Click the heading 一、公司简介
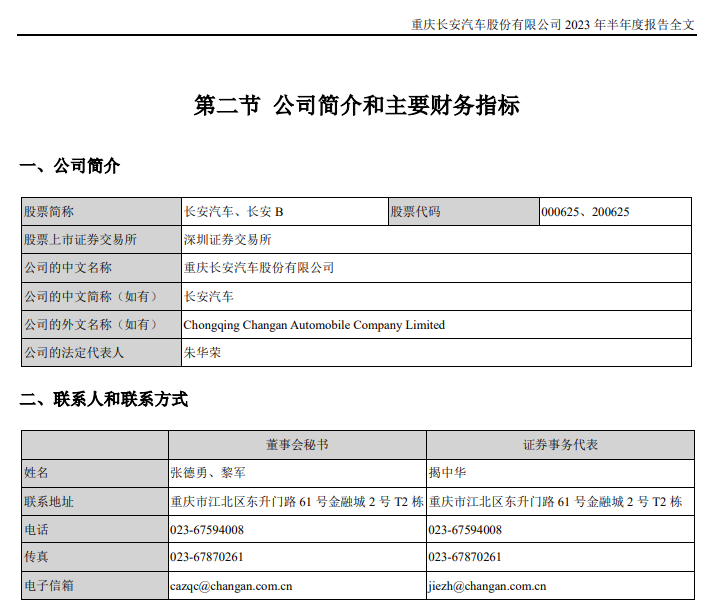The height and width of the screenshot is (613, 709). (x=70, y=166)
